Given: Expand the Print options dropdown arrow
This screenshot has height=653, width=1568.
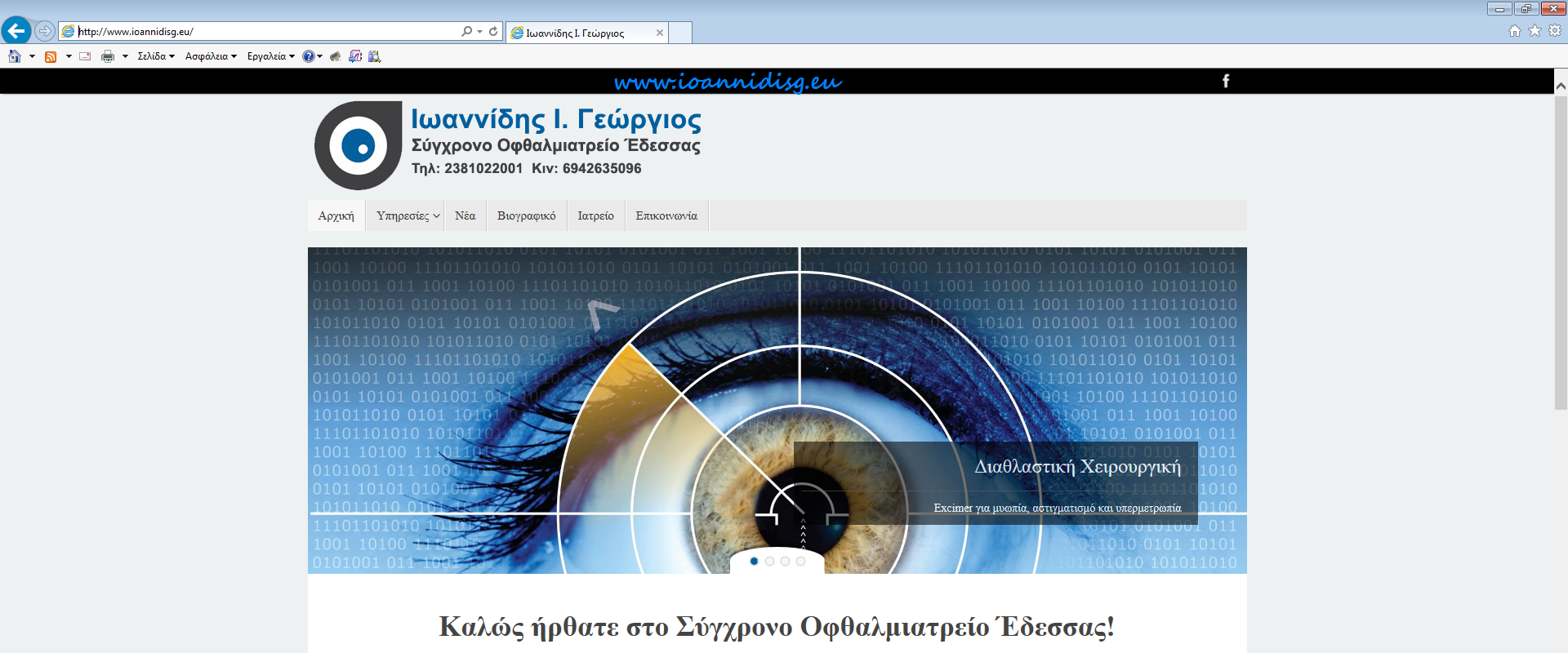Looking at the screenshot, I should (125, 56).
